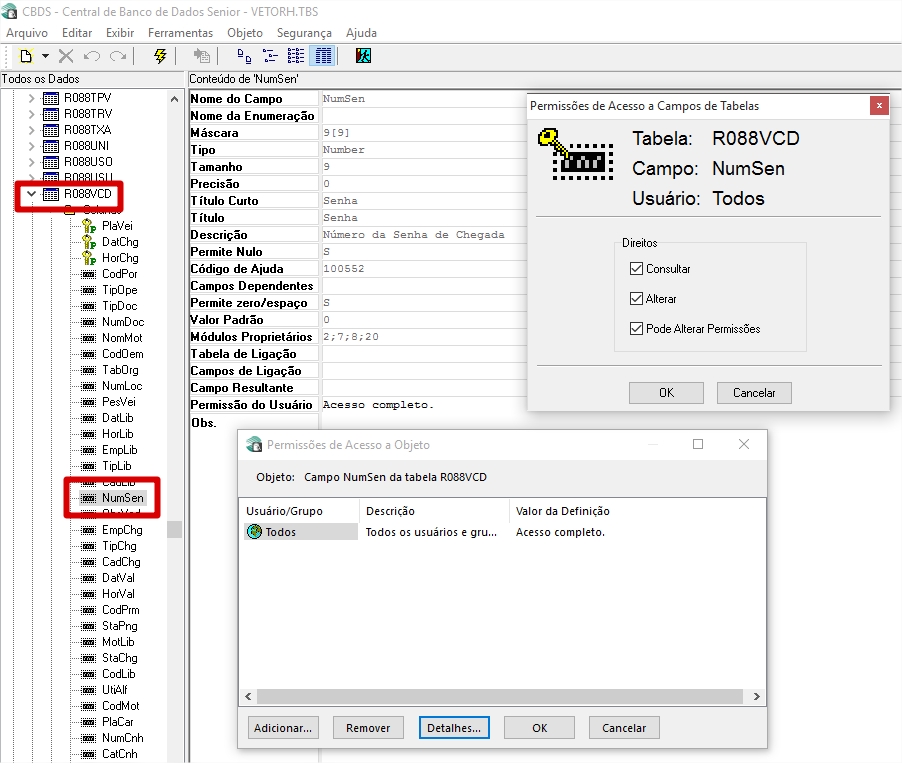Select the NumSen field in tree
The height and width of the screenshot is (763, 902).
(x=123, y=498)
